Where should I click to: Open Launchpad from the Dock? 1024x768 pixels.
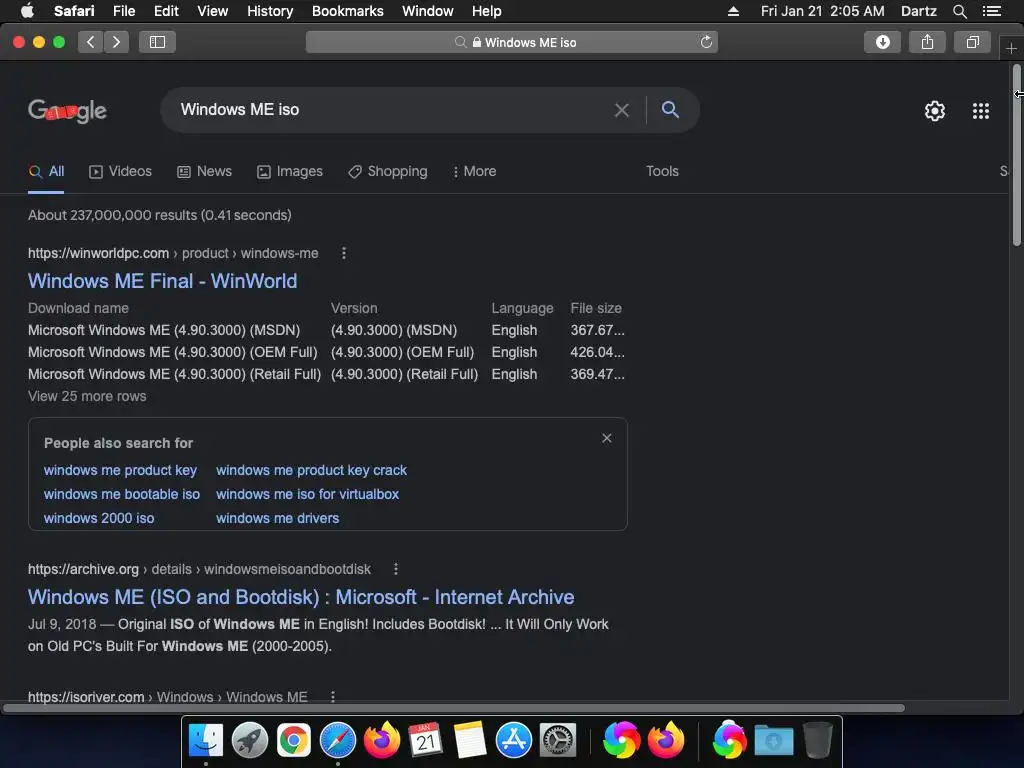249,741
